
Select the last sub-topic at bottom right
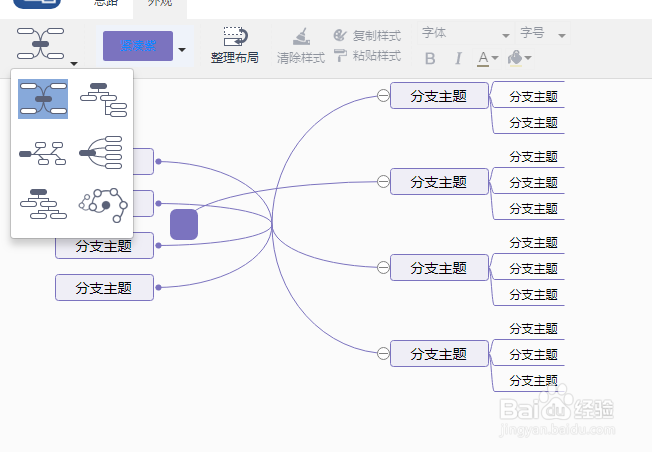(533, 380)
